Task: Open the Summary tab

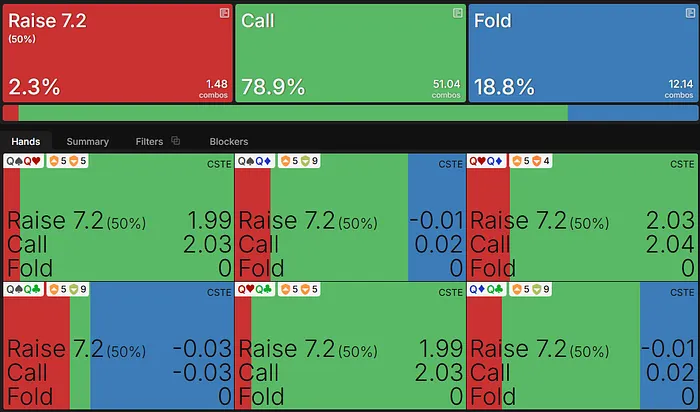Action: (x=88, y=142)
